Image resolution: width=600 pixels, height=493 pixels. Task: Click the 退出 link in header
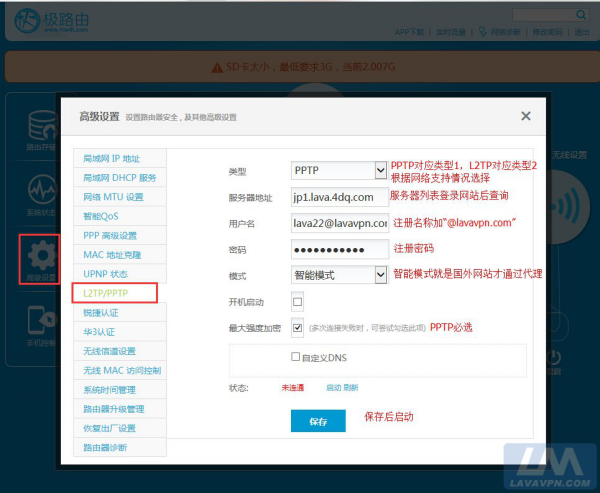[582, 32]
